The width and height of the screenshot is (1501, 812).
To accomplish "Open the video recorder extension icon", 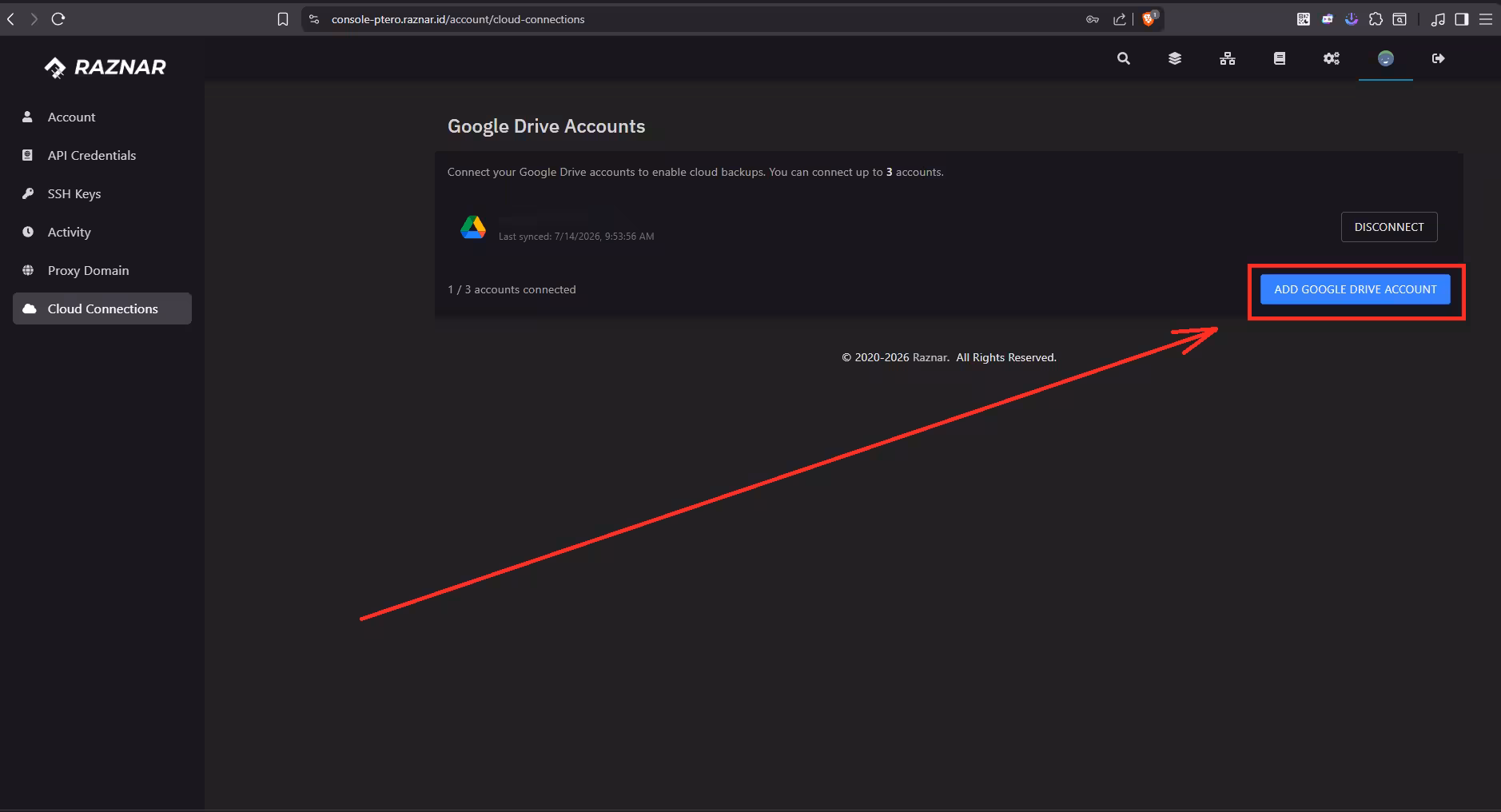I will (1328, 19).
